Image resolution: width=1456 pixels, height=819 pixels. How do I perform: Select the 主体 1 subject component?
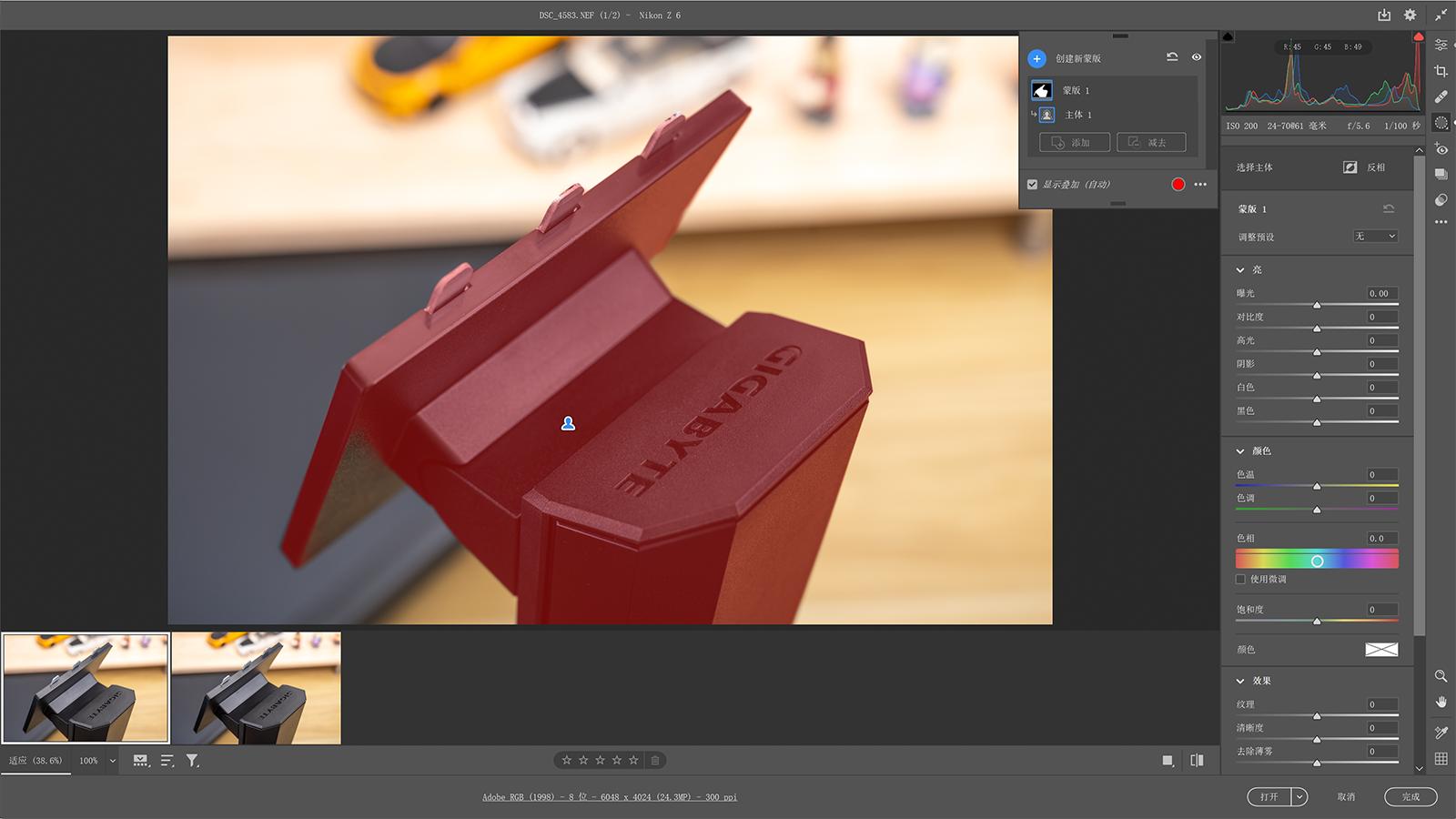tap(1077, 115)
